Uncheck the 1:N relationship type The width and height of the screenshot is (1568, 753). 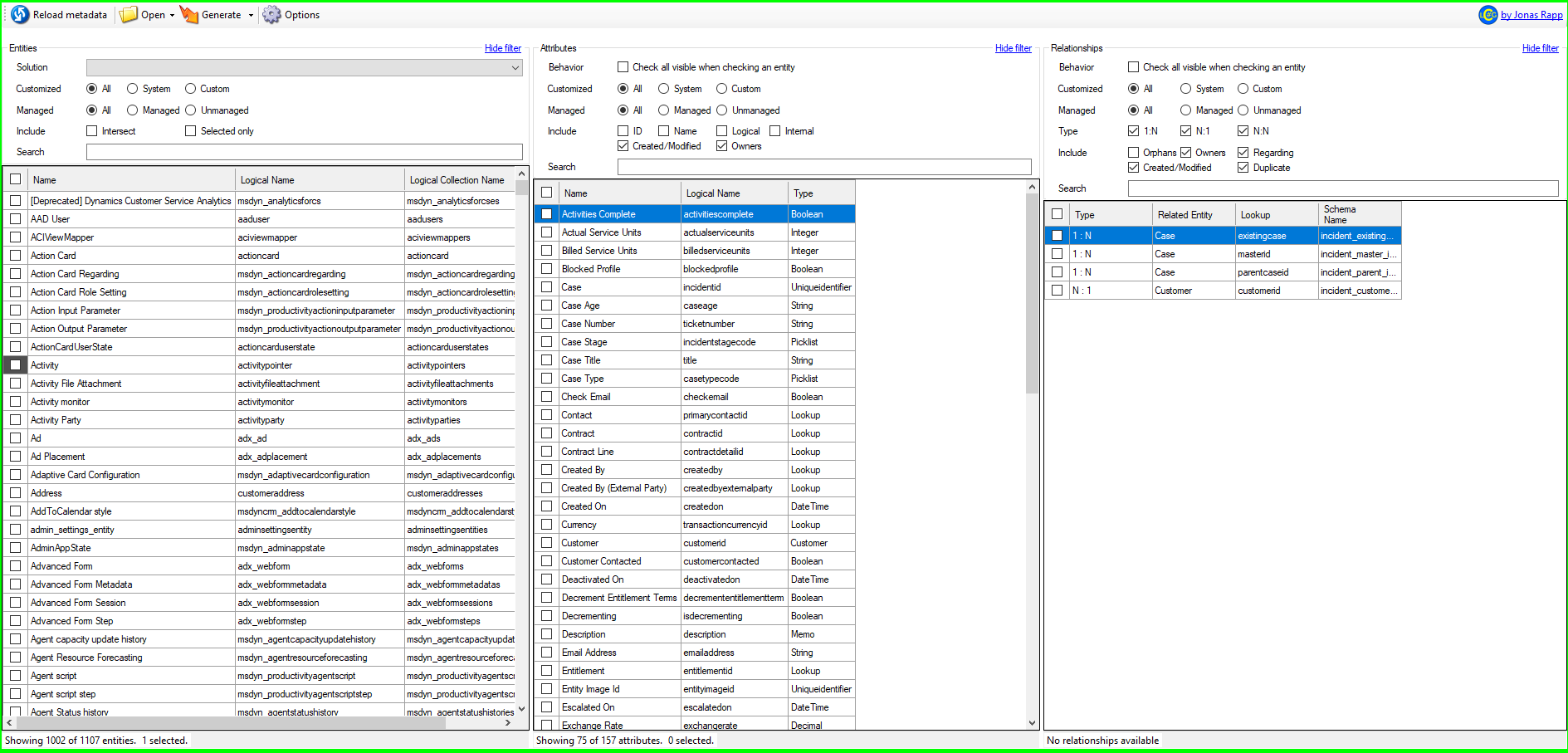(x=1134, y=131)
